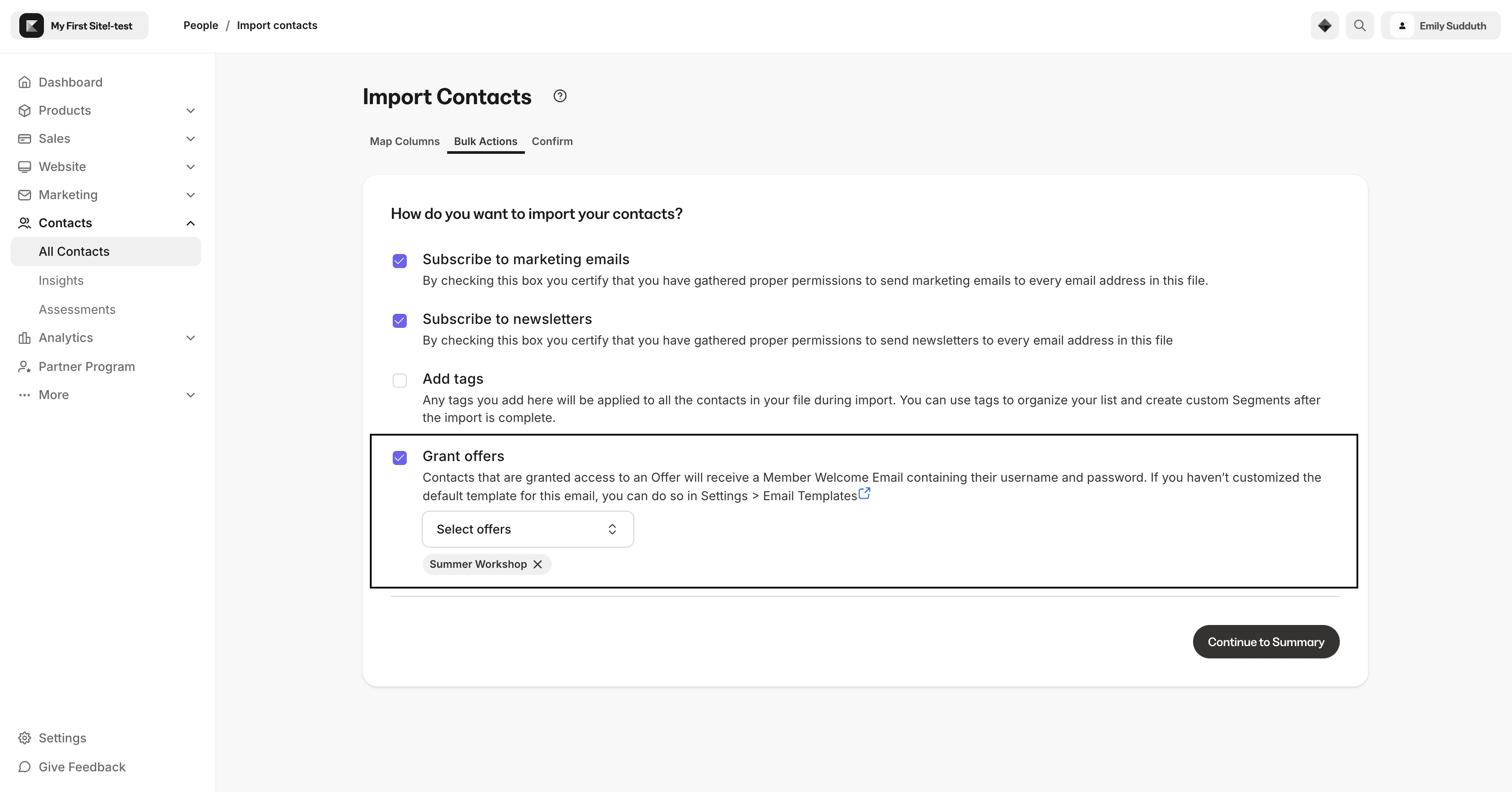1512x792 pixels.
Task: Open the Confirm tab
Action: pos(552,142)
